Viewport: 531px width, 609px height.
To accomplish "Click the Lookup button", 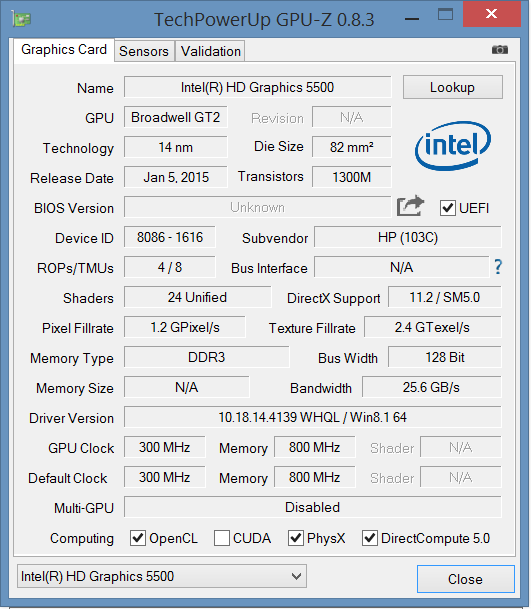I will point(453,87).
